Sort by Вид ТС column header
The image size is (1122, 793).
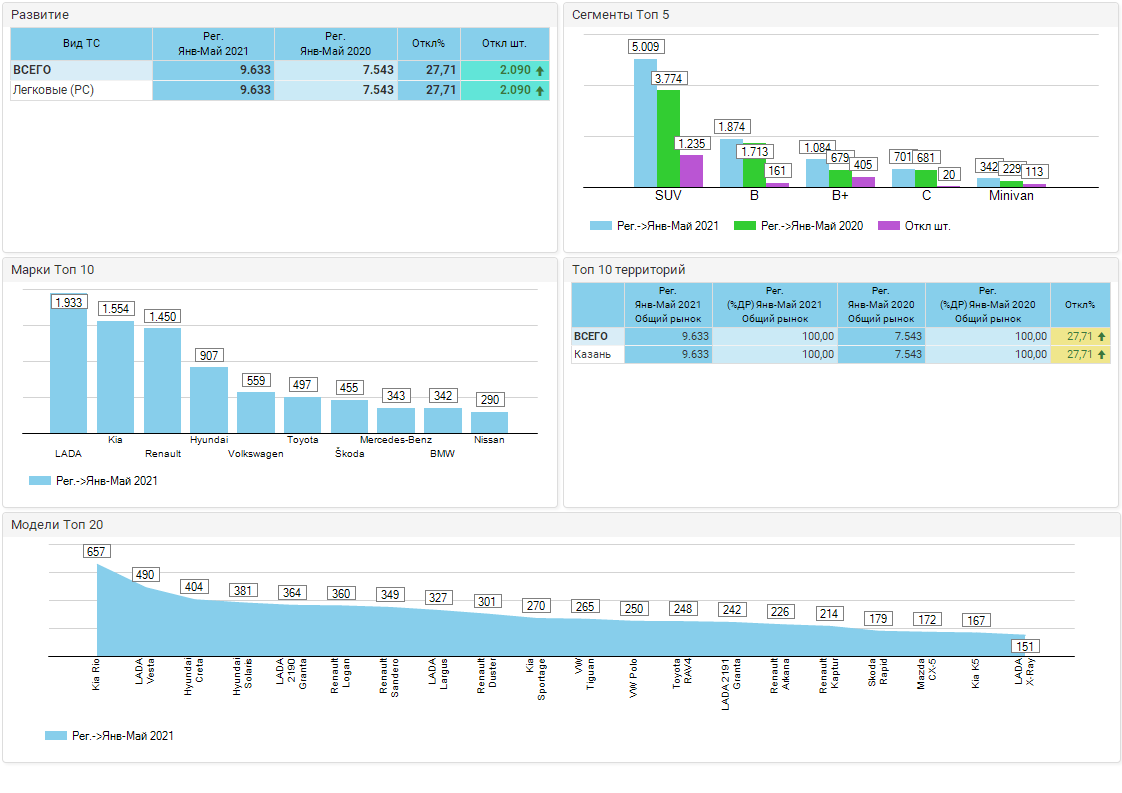coord(81,43)
